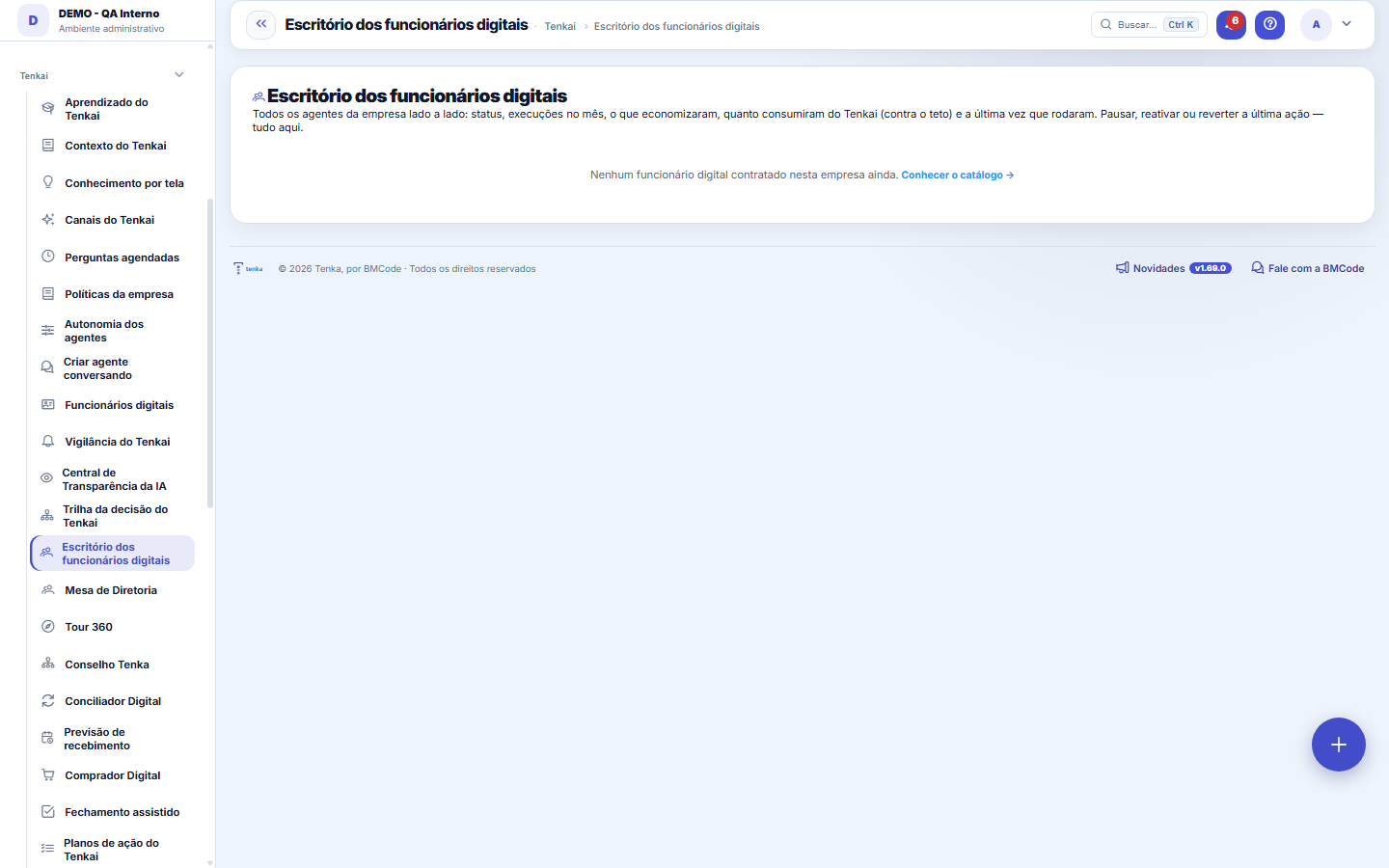Open Políticas da empresa menu item
Image resolution: width=1389 pixels, height=868 pixels.
tap(112, 294)
